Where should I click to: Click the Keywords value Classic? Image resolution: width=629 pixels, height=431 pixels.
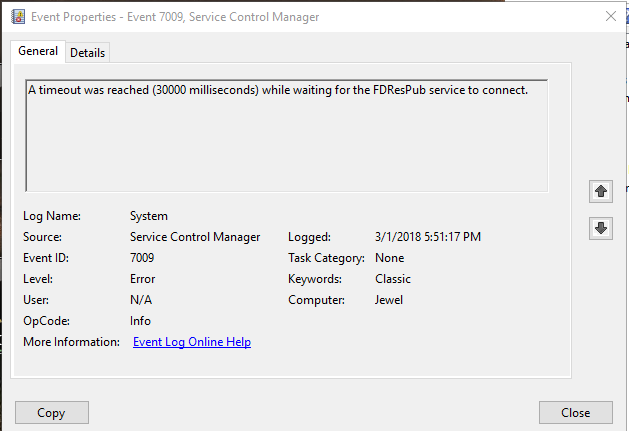(392, 279)
